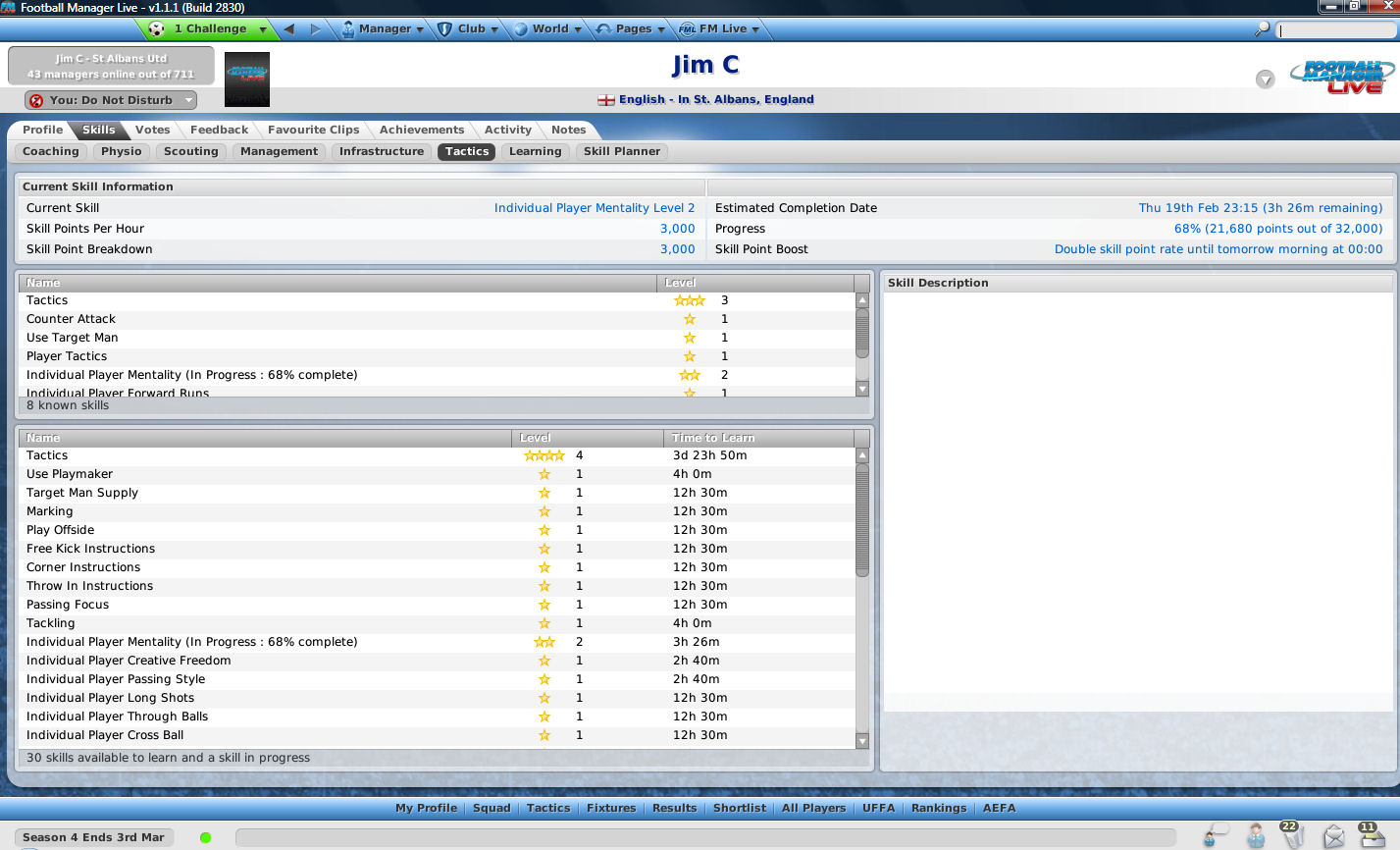Open the Pages menu
1400x850 pixels.
(631, 28)
